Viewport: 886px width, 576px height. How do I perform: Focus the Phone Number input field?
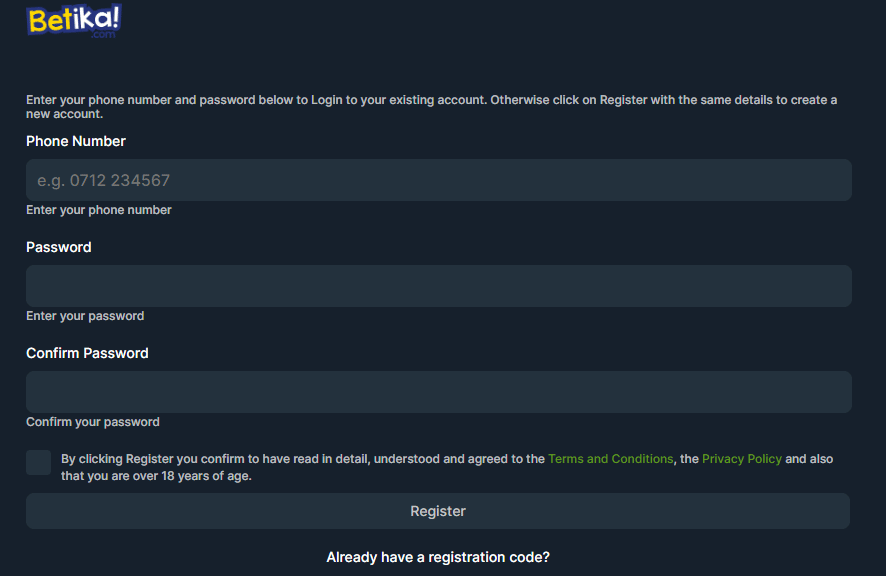(438, 180)
